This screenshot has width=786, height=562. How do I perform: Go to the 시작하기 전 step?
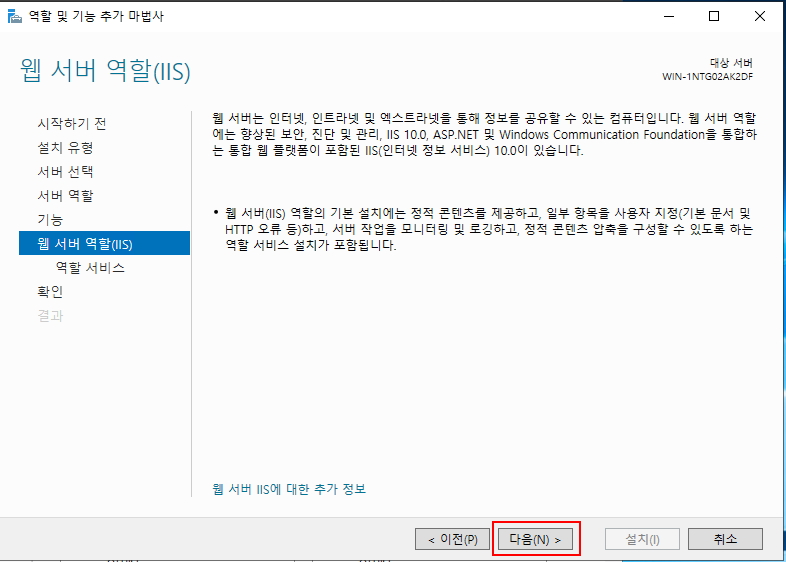[71, 123]
